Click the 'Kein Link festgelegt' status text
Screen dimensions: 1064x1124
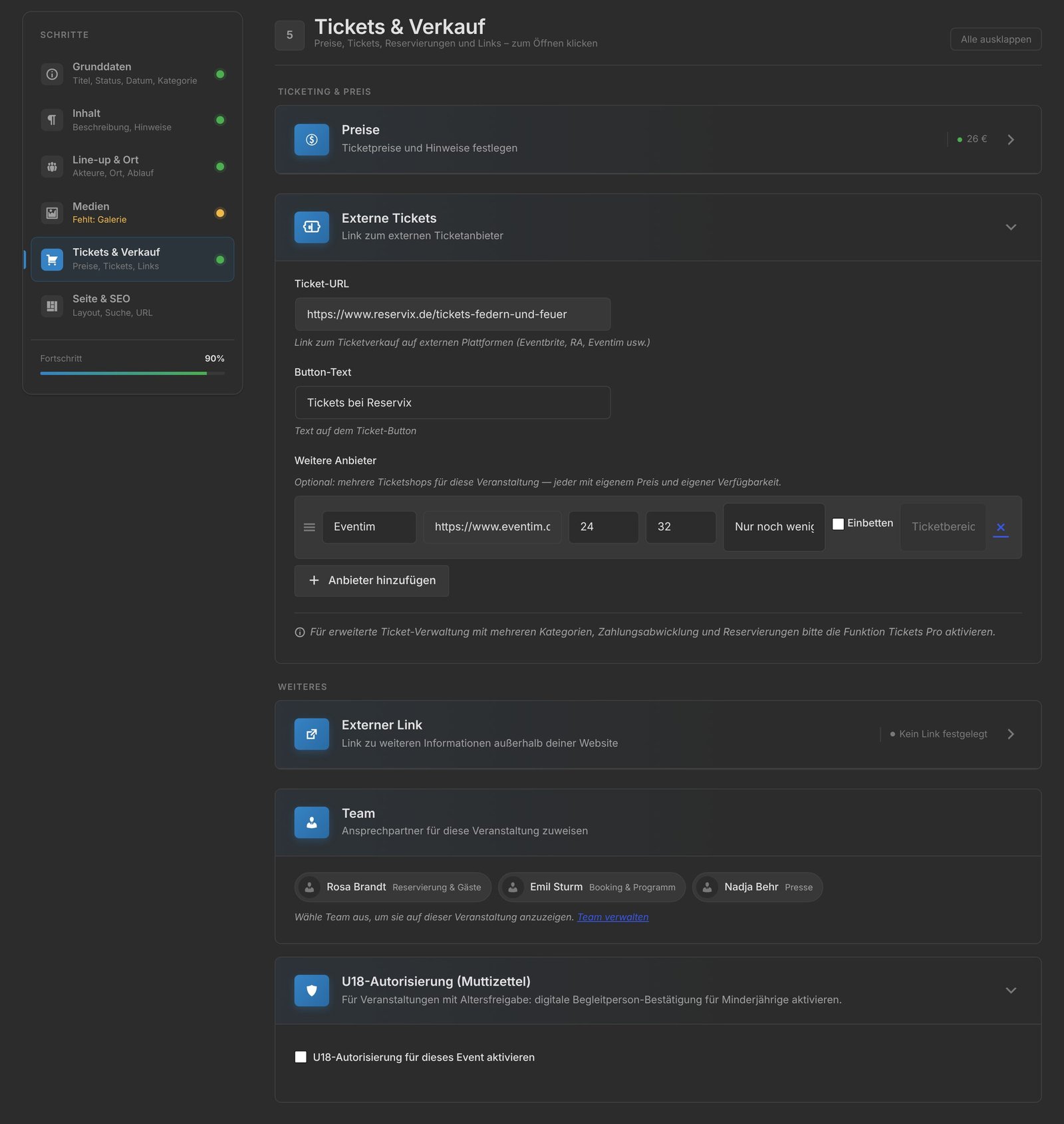(943, 734)
